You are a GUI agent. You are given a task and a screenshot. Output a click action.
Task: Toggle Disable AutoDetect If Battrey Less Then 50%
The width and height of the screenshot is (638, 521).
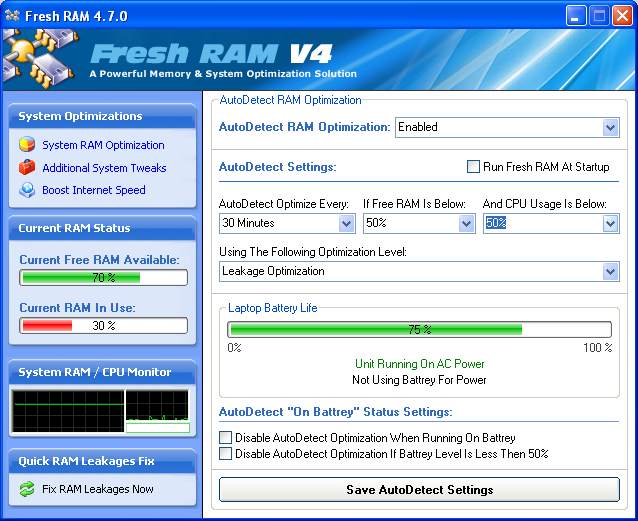point(225,453)
